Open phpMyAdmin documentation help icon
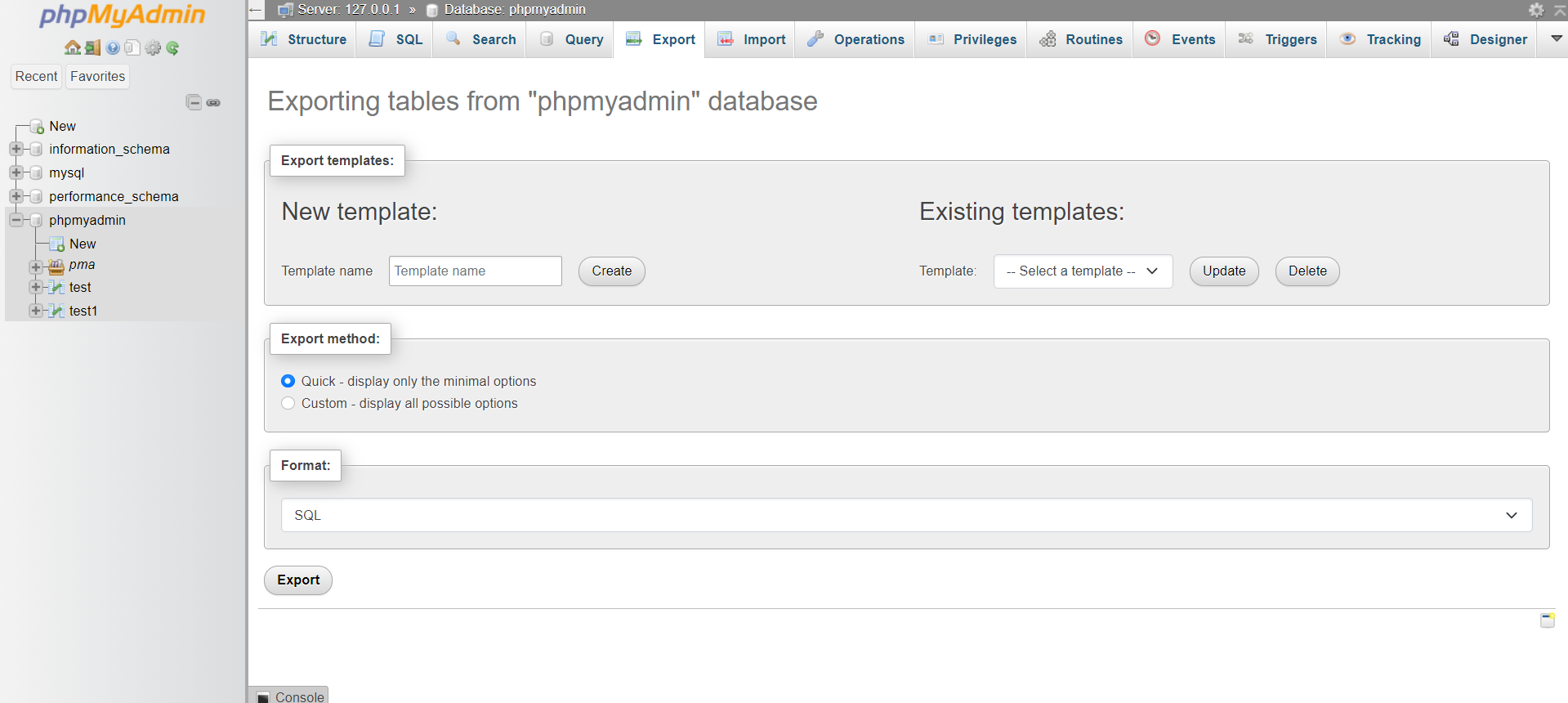 [x=113, y=47]
